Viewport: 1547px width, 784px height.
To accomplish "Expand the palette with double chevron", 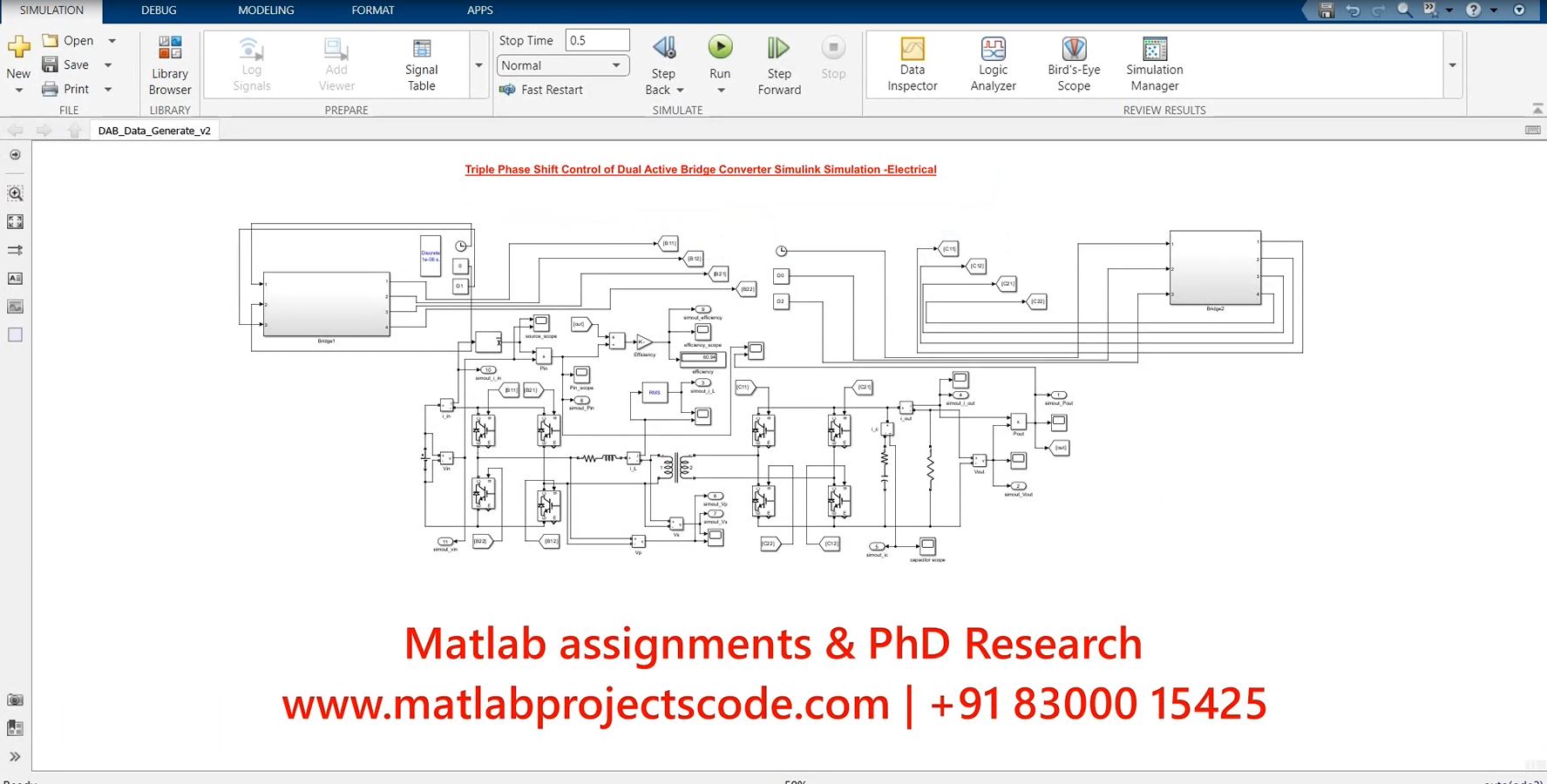I will coord(15,757).
